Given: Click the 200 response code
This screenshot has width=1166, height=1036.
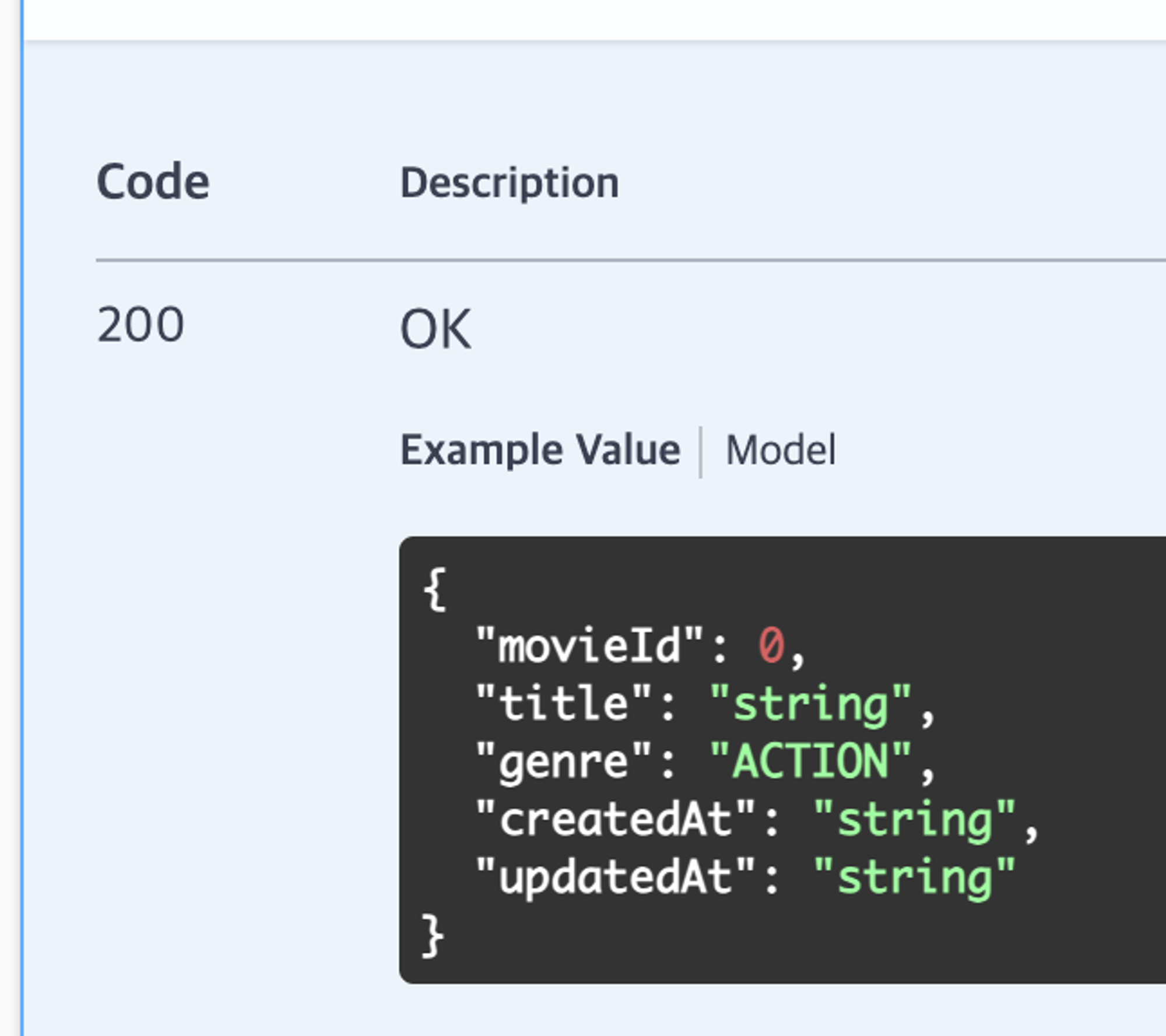Looking at the screenshot, I should pos(141,325).
